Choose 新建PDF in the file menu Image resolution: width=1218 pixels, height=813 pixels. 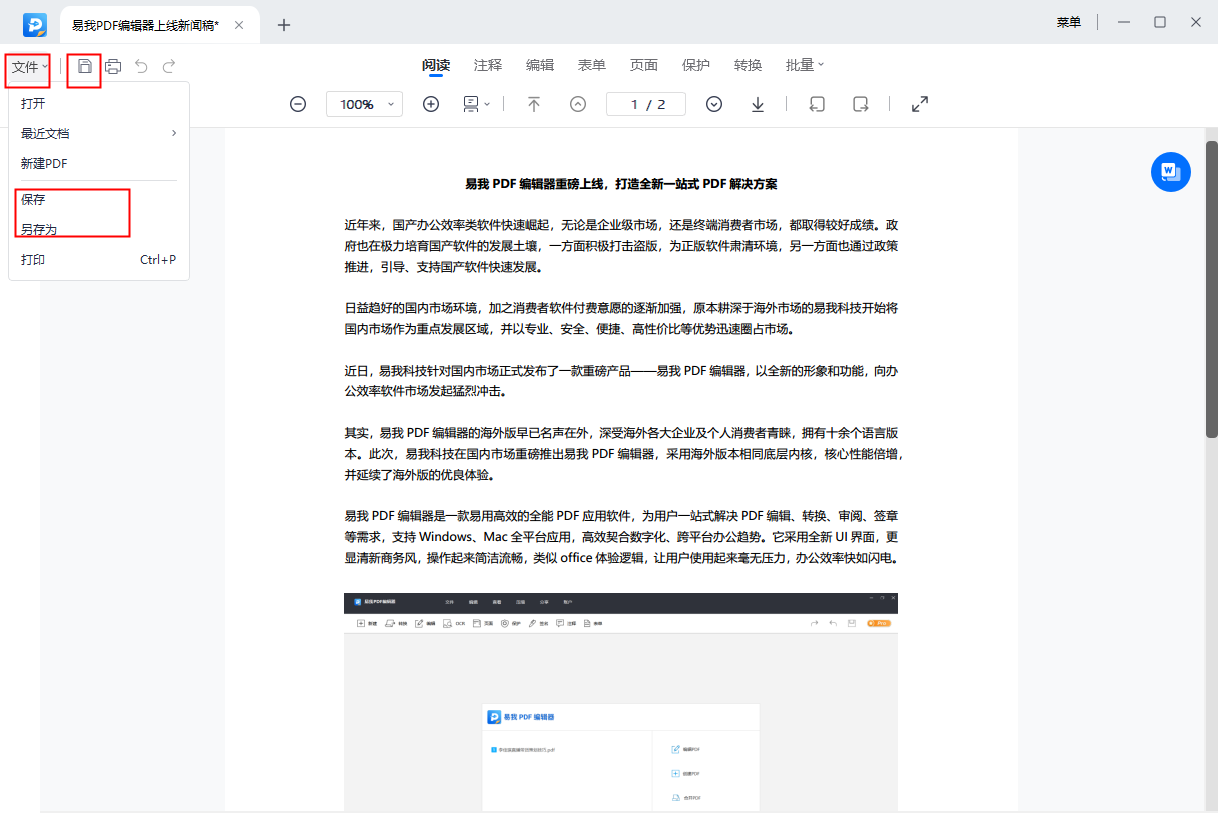(x=44, y=163)
